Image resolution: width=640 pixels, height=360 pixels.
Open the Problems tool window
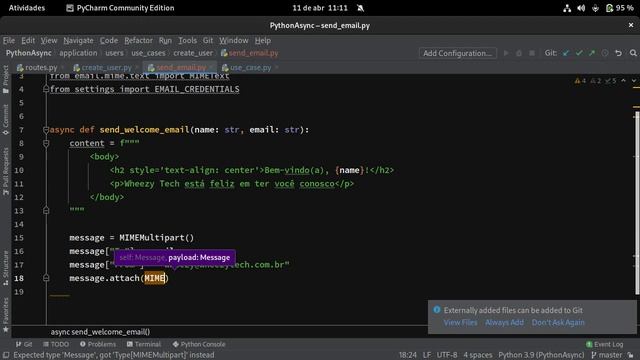tap(98, 344)
